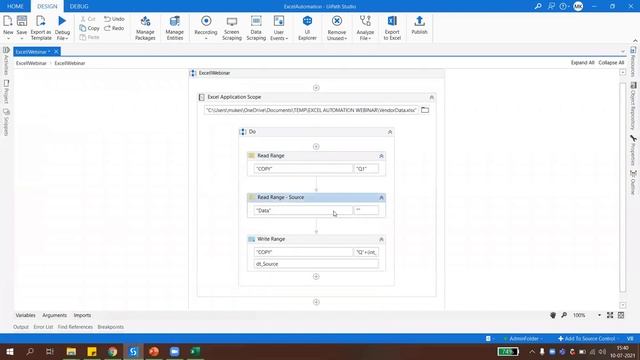Open Excel from the taskbar
Screen dimensions: 640x360
tap(195, 351)
